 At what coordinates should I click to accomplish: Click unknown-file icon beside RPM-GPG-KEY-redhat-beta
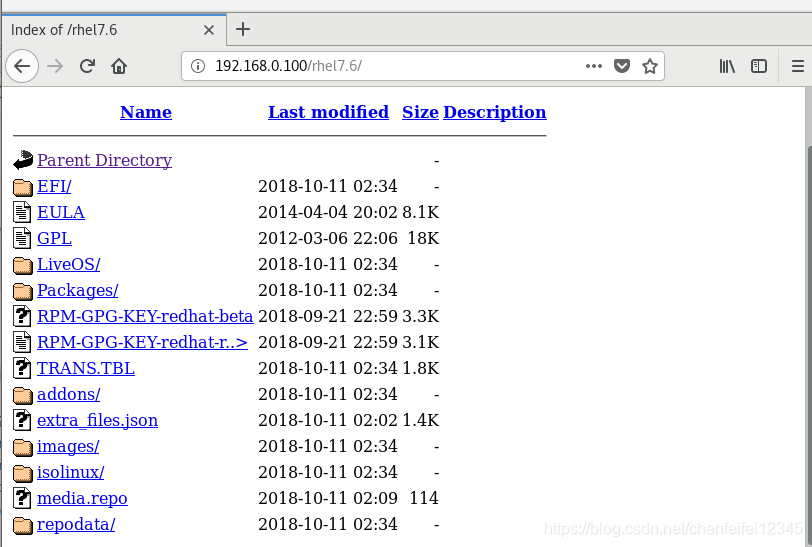[x=22, y=316]
